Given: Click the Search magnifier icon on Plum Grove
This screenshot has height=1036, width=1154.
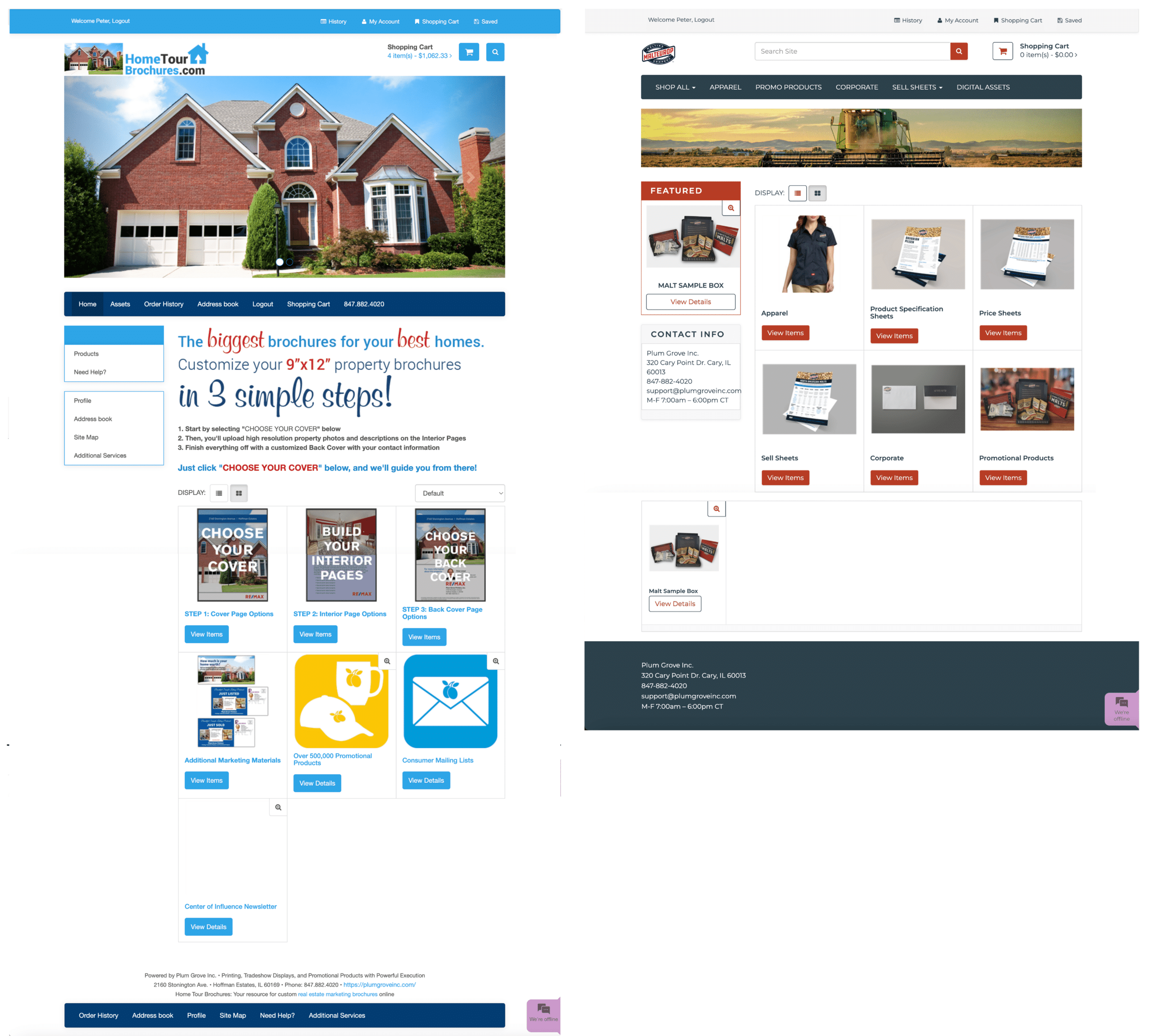Looking at the screenshot, I should (959, 51).
